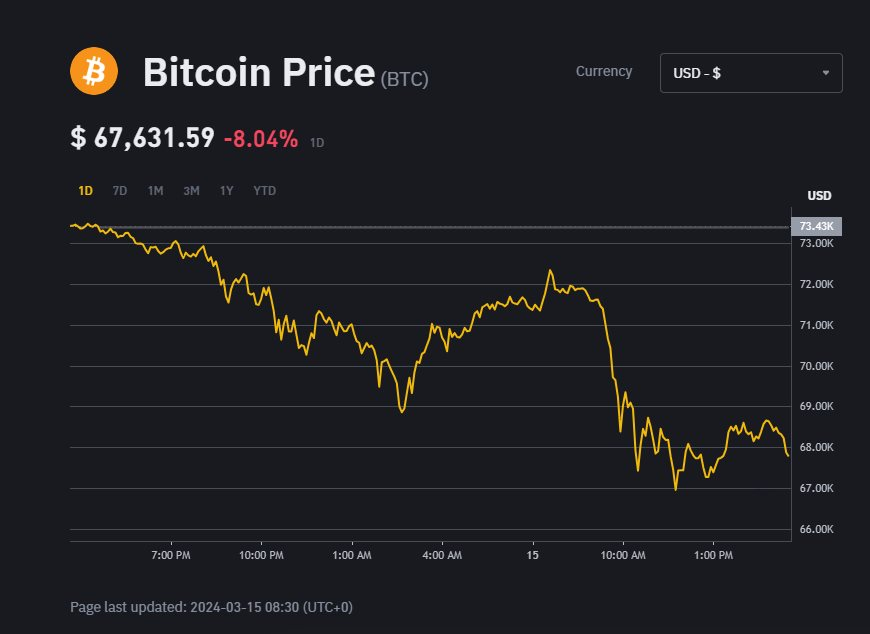Screen dimensions: 870x634
Task: Click the USD label above price axis
Action: click(x=819, y=195)
